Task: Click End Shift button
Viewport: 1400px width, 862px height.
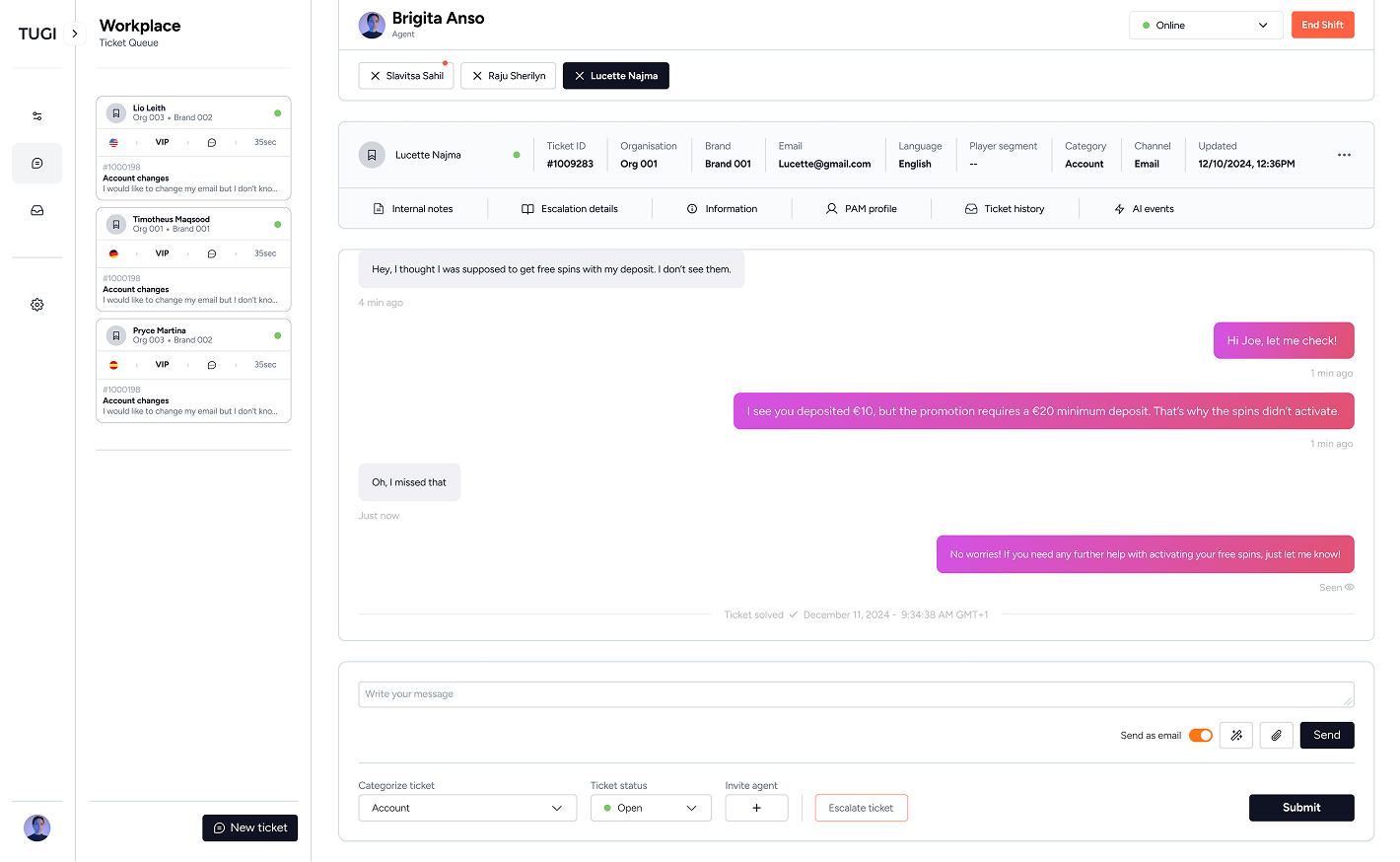Action: coord(1322,26)
